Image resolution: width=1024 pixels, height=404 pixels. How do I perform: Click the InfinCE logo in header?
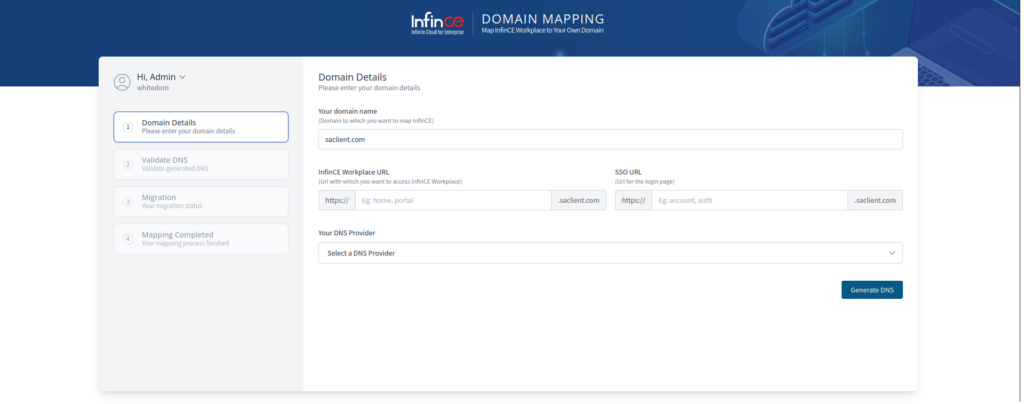point(437,23)
